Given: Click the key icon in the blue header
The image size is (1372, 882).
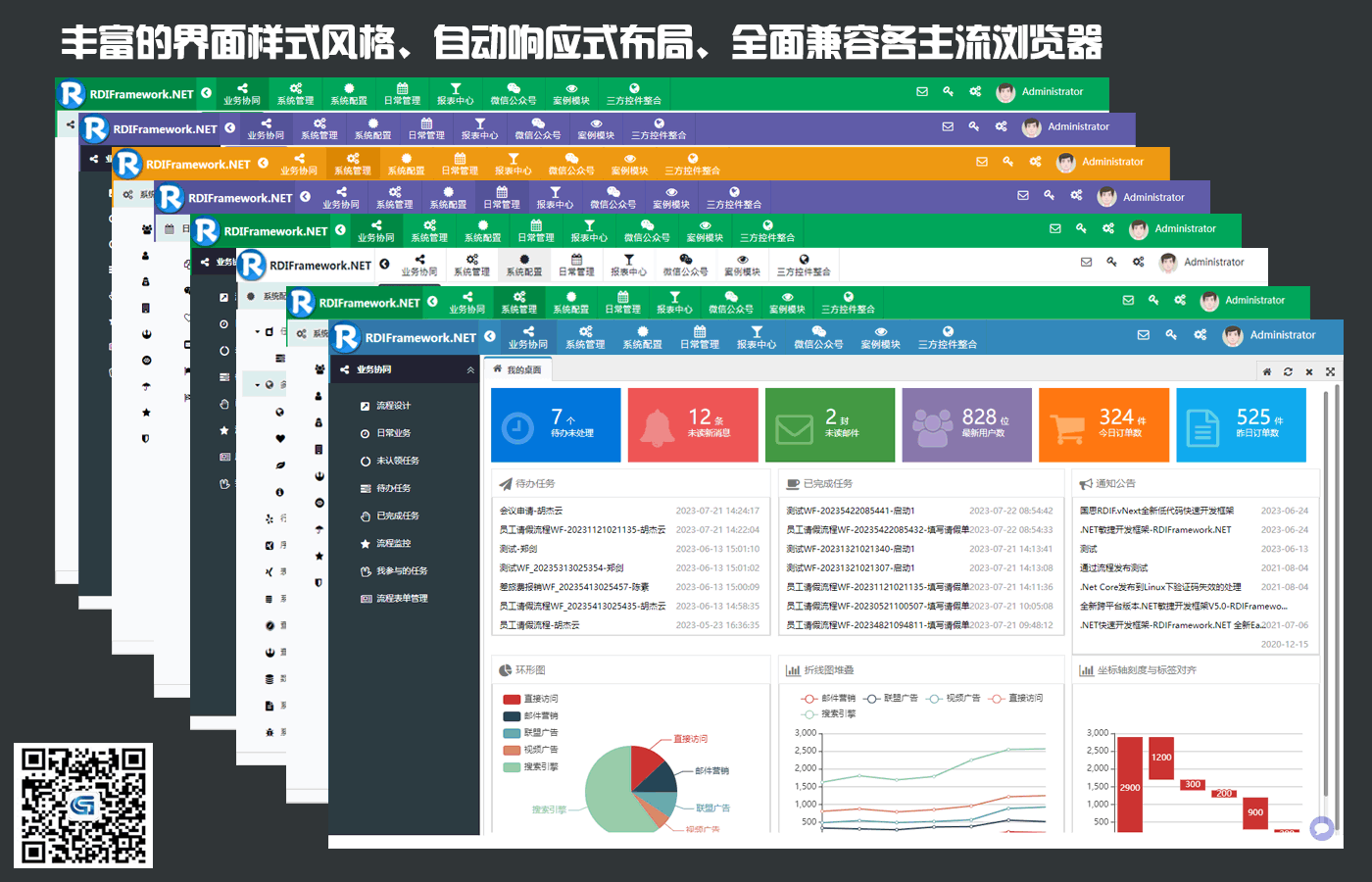Looking at the screenshot, I should click(1171, 335).
